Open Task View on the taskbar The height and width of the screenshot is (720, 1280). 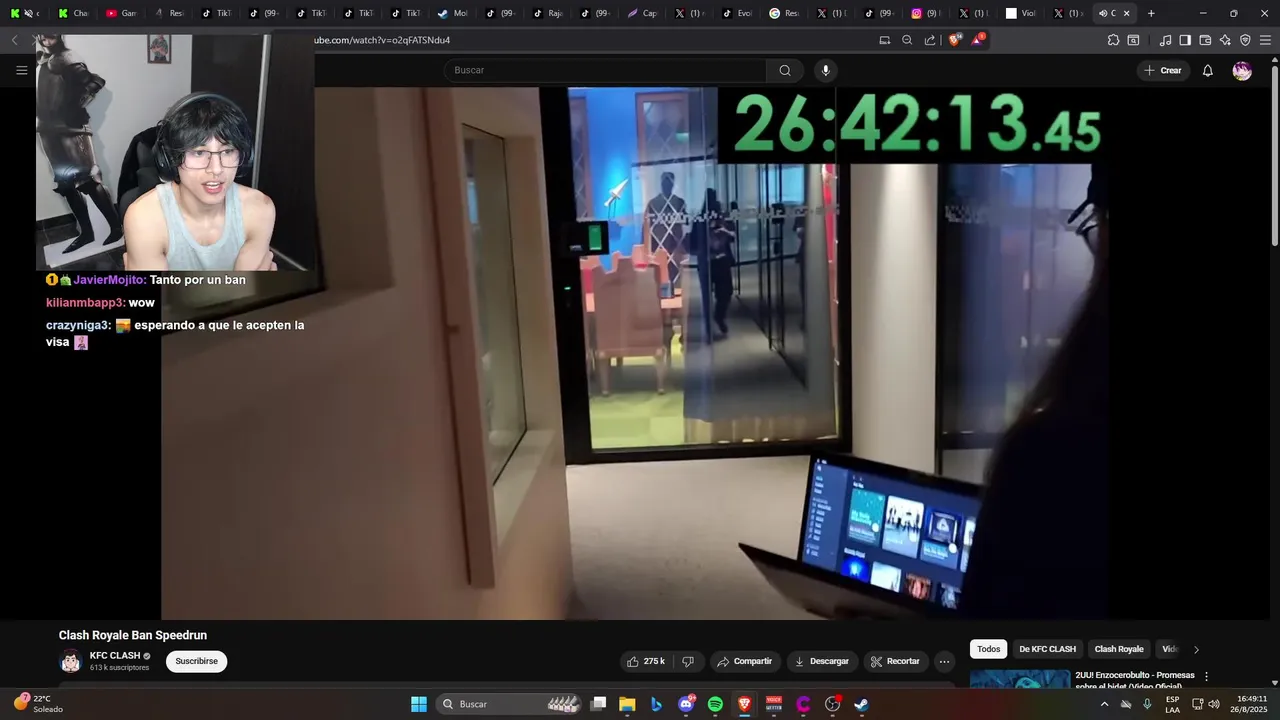pyautogui.click(x=598, y=704)
